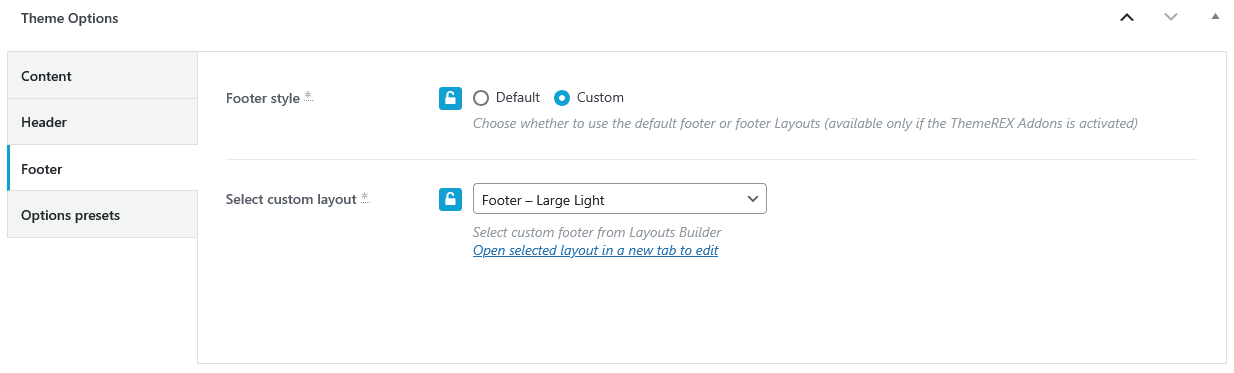Switch to the Content tab

pyautogui.click(x=102, y=76)
